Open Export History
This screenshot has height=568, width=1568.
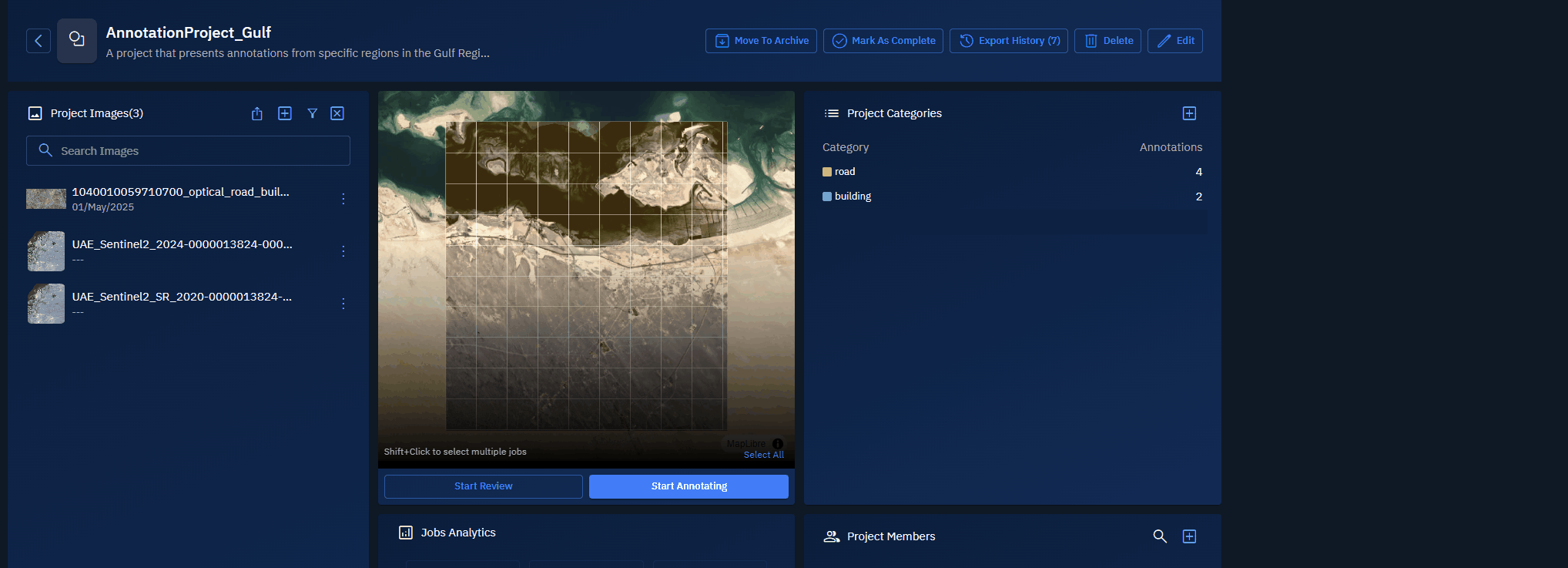1009,41
